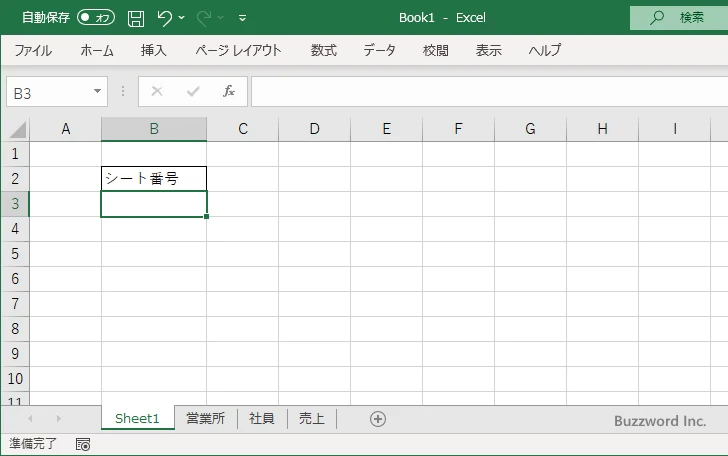Select column H header
The image size is (728, 456).
click(603, 129)
